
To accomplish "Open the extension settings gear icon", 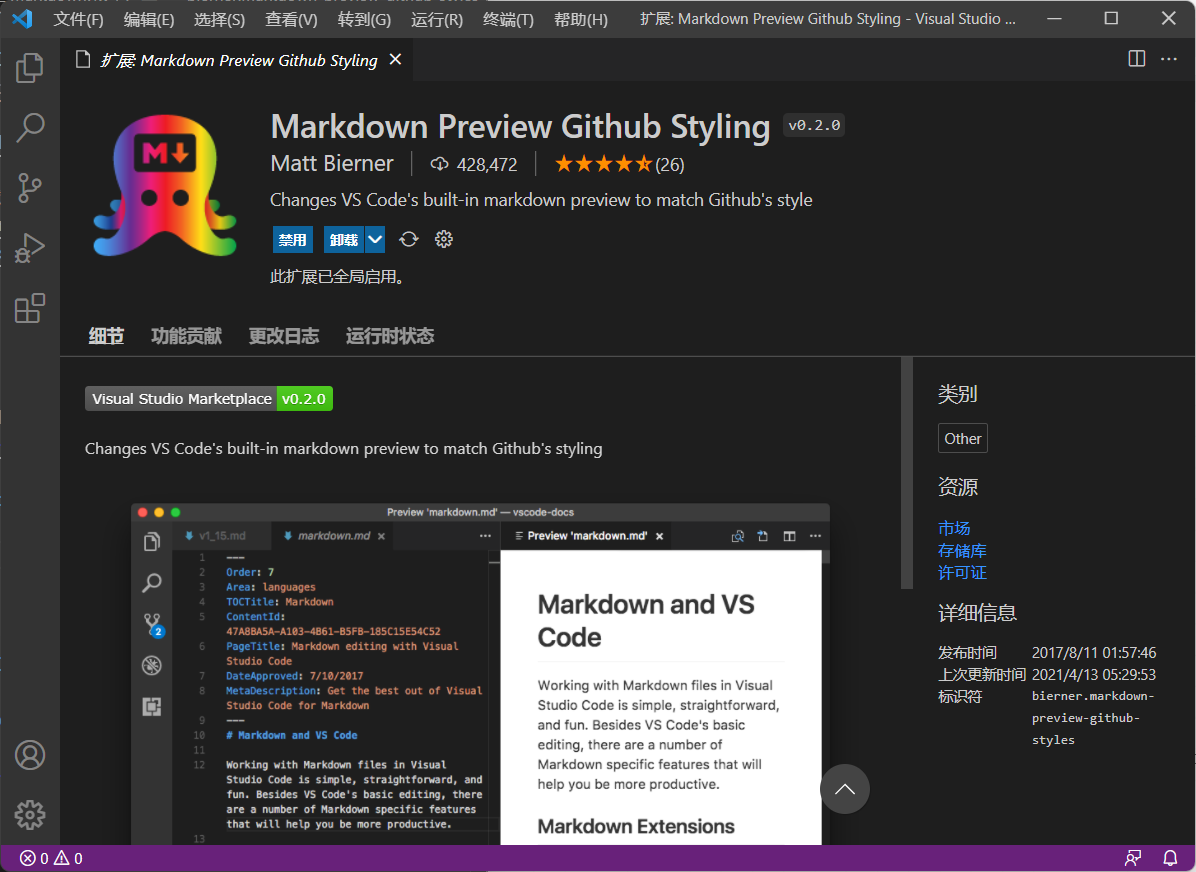I will coord(443,239).
